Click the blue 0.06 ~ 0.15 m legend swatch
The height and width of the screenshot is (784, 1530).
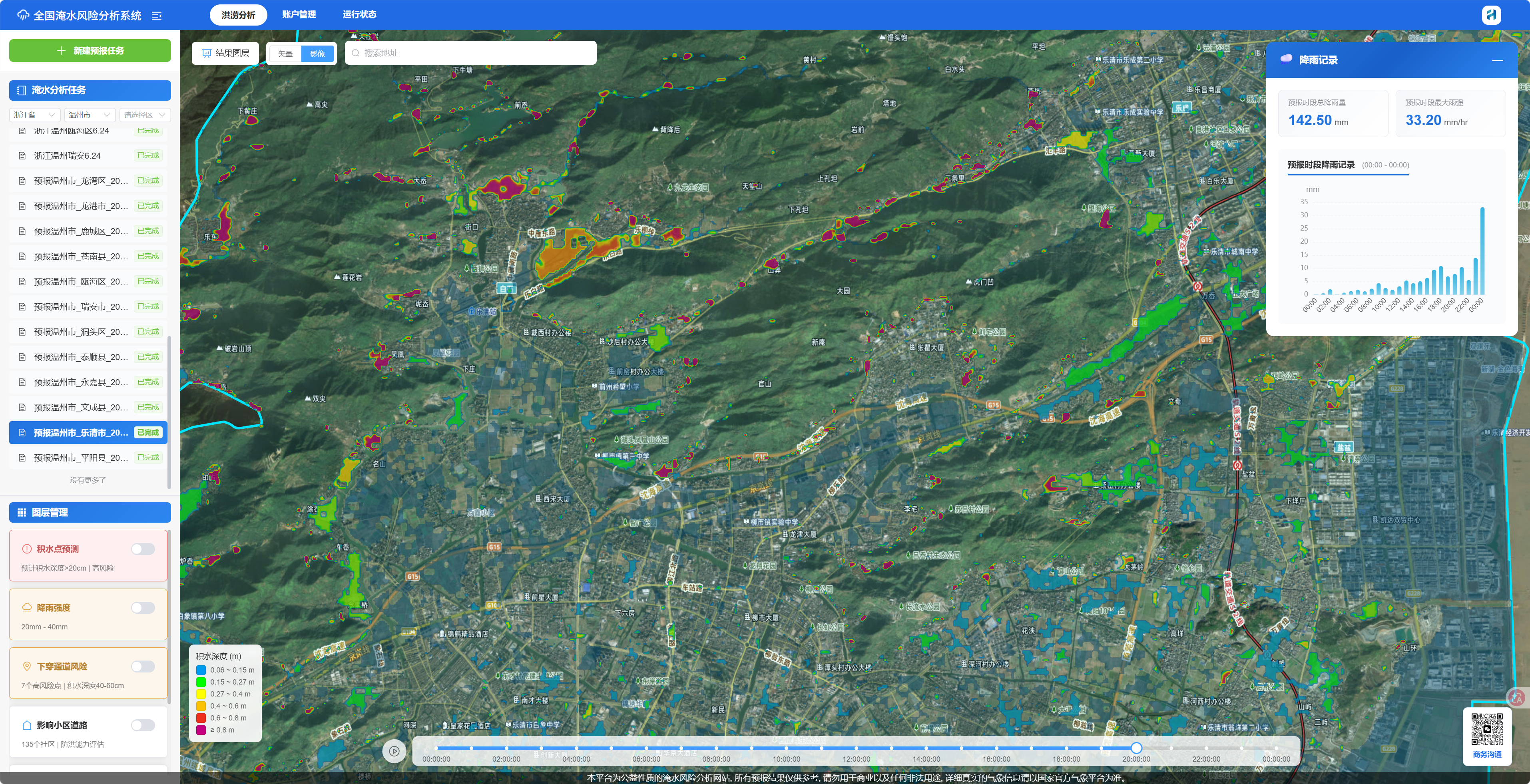(201, 670)
